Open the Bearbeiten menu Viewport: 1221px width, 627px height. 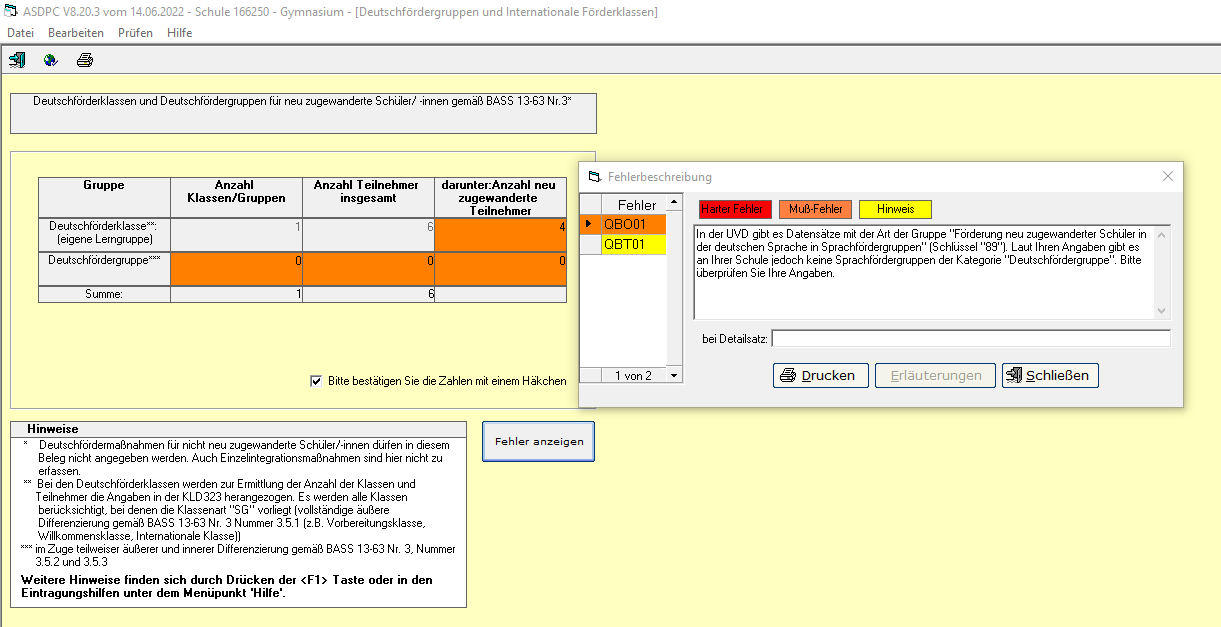click(x=76, y=33)
